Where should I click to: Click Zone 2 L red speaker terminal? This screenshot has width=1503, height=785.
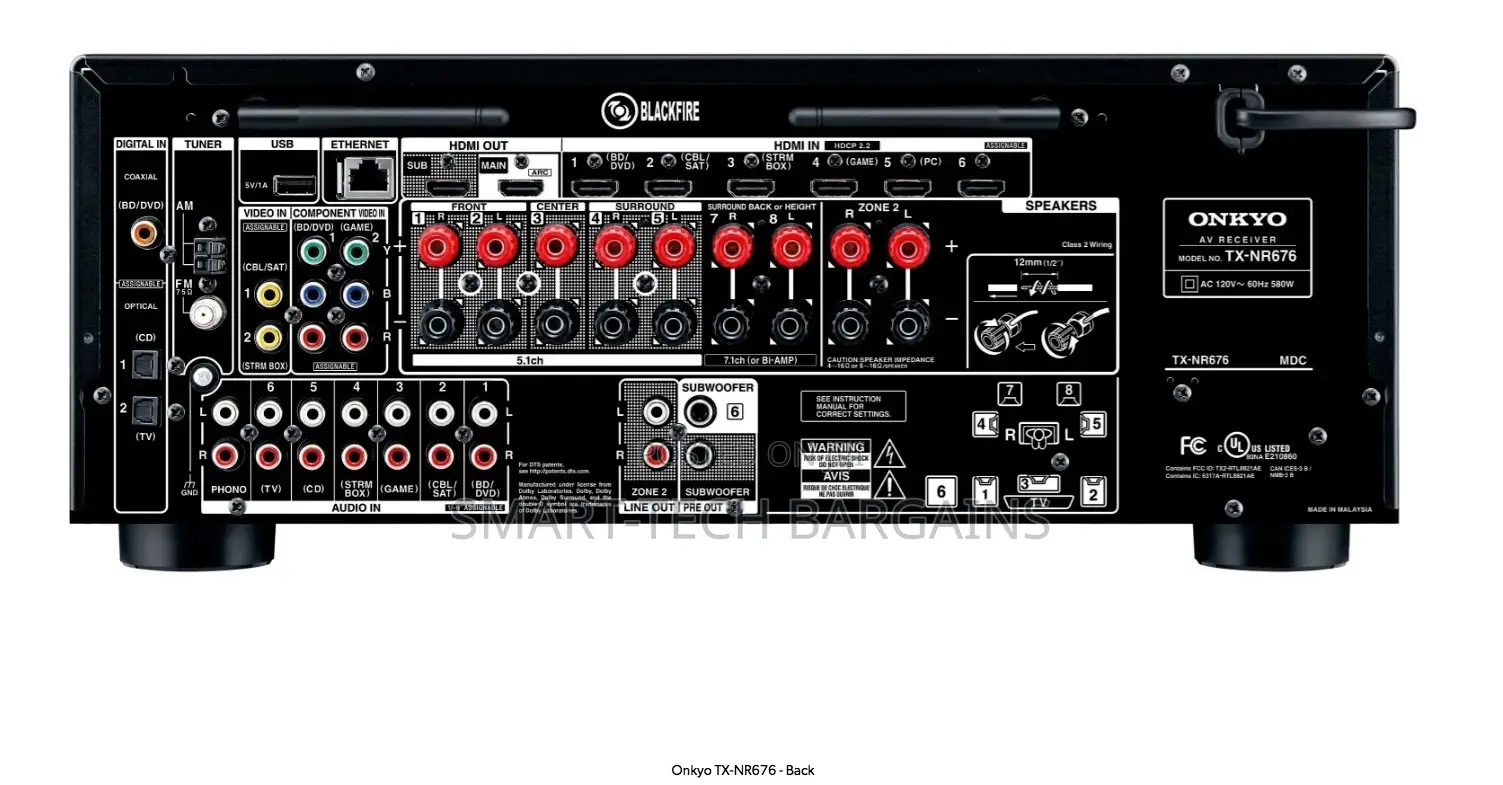click(908, 245)
